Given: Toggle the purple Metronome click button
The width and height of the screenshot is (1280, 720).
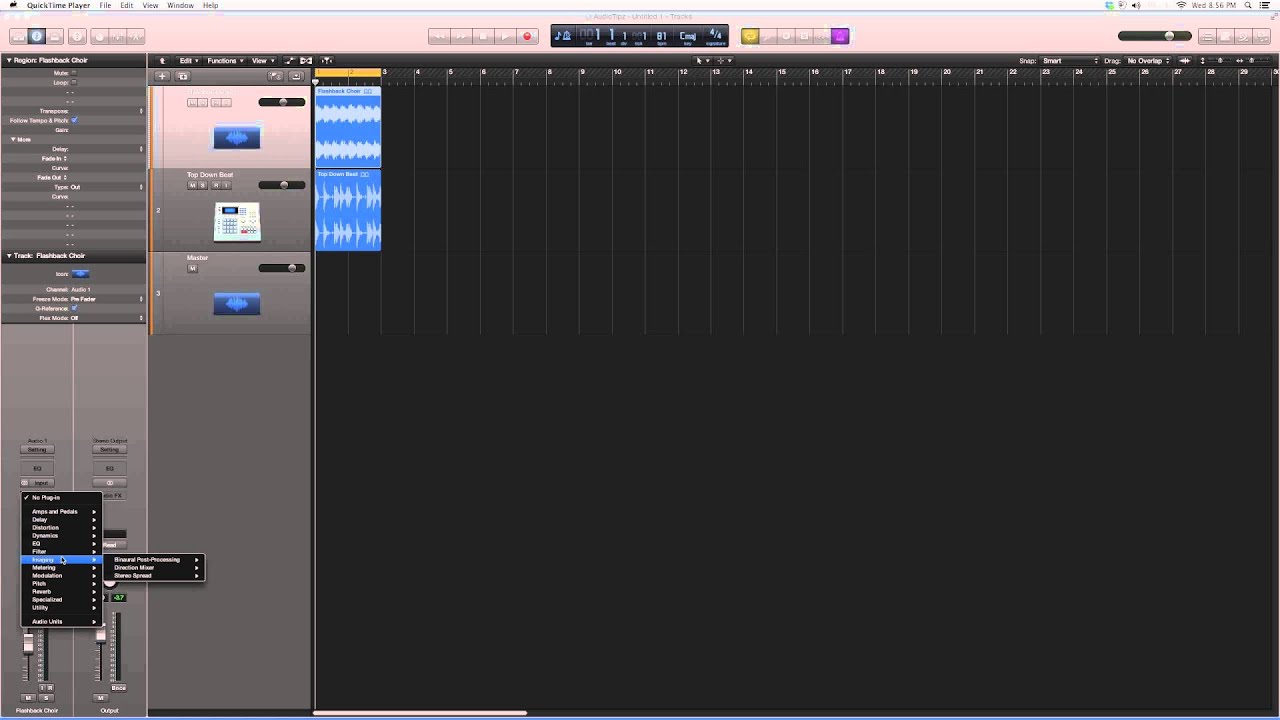Looking at the screenshot, I should tap(840, 36).
